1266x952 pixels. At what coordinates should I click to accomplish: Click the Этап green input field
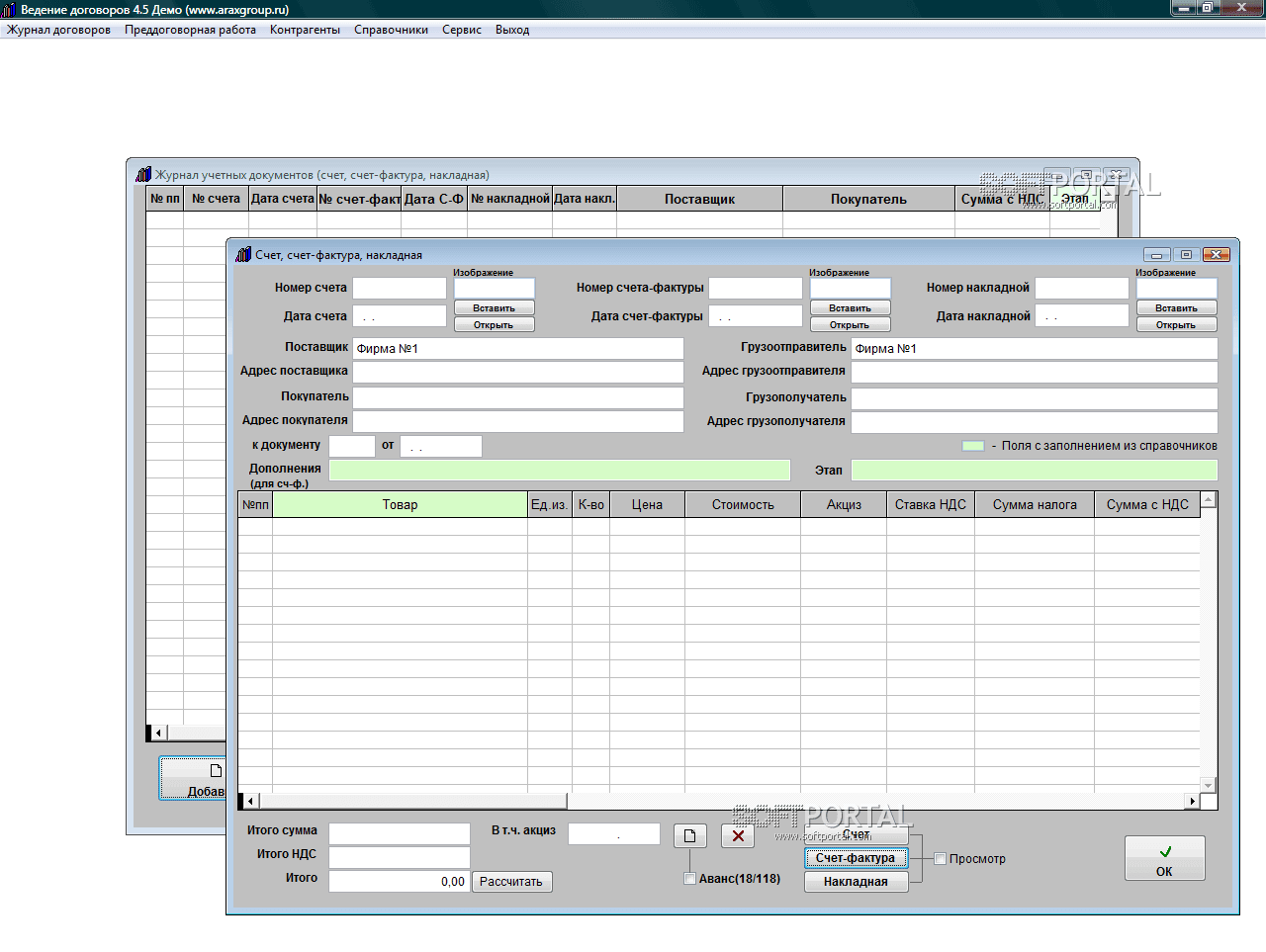(1035, 470)
